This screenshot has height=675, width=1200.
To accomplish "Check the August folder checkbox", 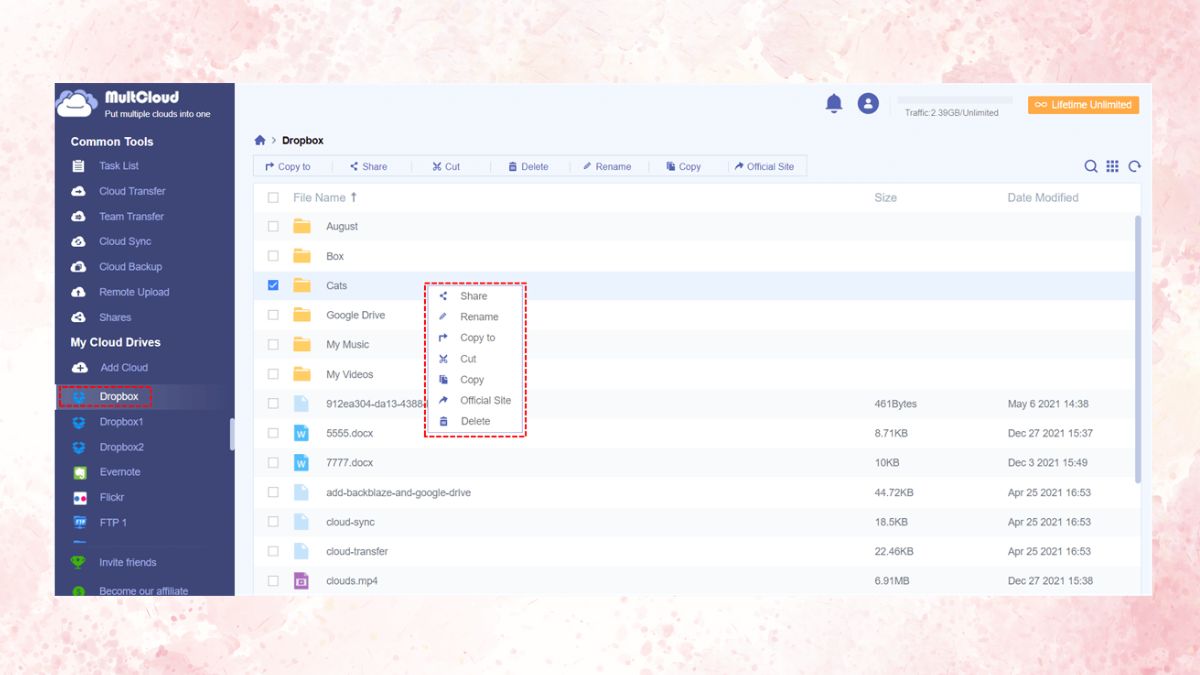I will [x=273, y=226].
